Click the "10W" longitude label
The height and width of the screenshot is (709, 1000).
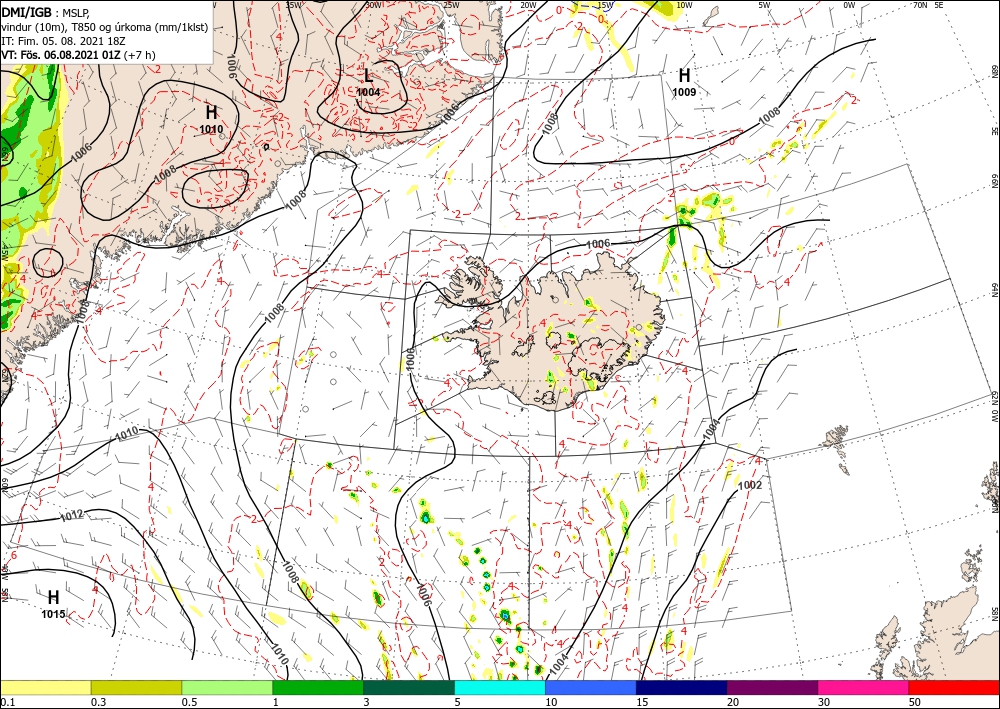pyautogui.click(x=684, y=4)
